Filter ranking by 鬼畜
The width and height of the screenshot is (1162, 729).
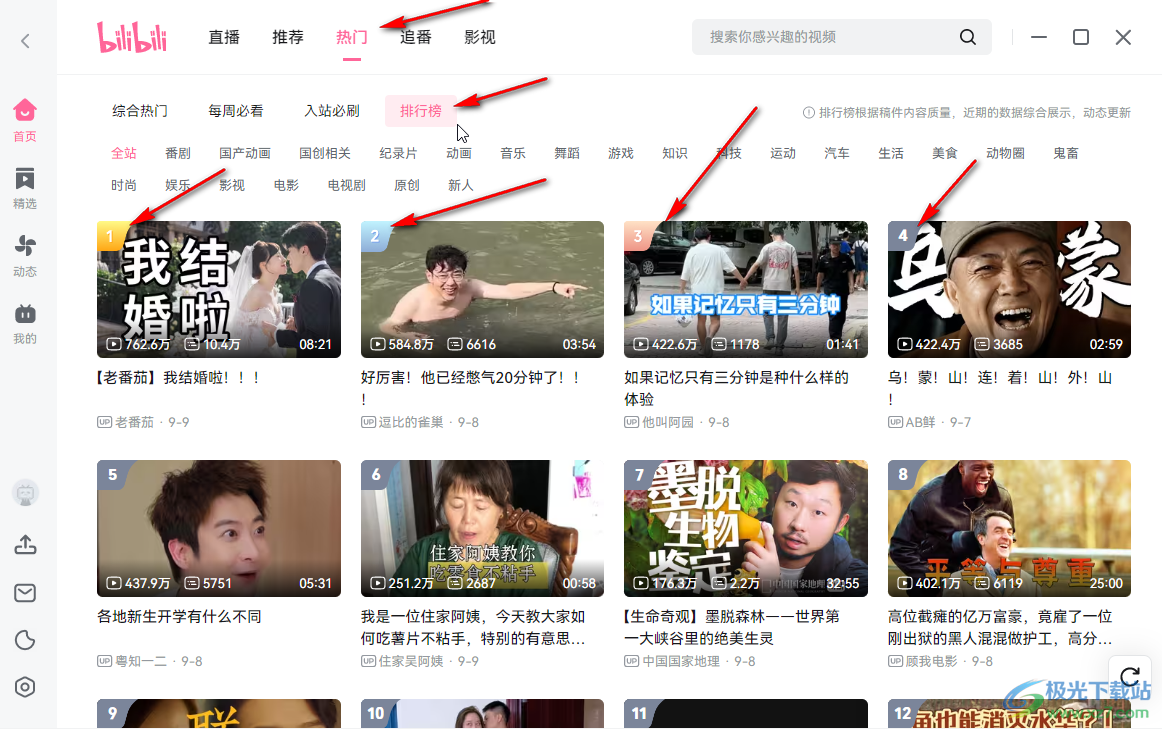pyautogui.click(x=1066, y=153)
